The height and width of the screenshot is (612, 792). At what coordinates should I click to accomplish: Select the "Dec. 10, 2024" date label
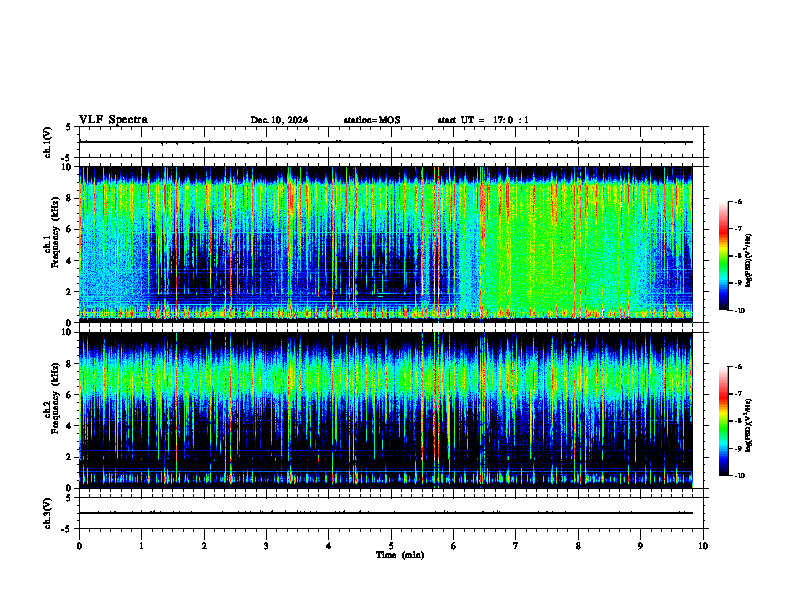279,120
